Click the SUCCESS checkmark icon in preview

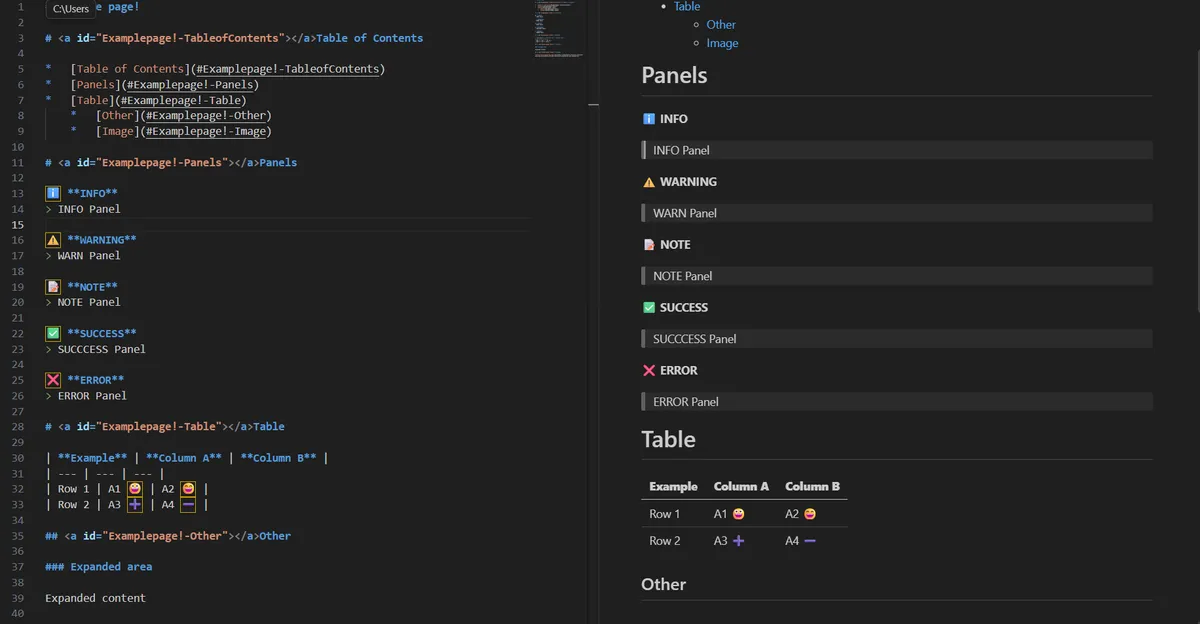click(x=648, y=308)
